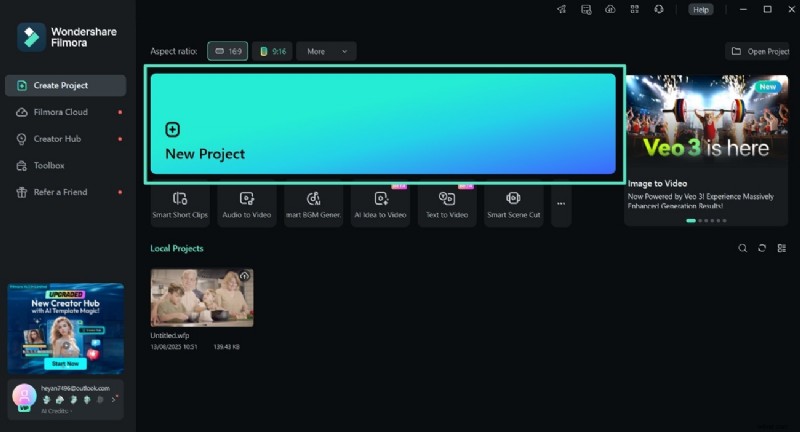Refresh the local projects list

762,248
